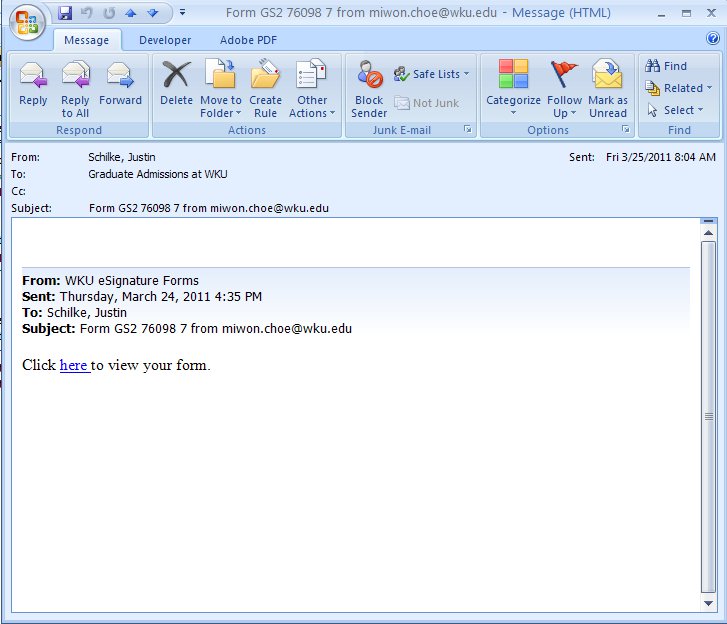Click the Reply icon in the ribbon

point(33,86)
